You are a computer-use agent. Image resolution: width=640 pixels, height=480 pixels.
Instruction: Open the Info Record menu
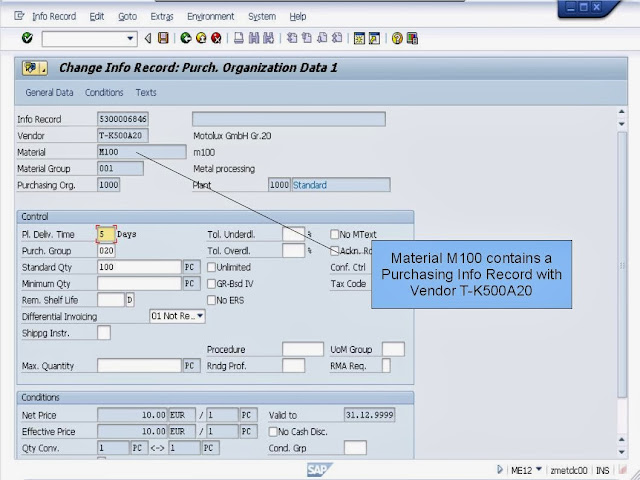54,16
